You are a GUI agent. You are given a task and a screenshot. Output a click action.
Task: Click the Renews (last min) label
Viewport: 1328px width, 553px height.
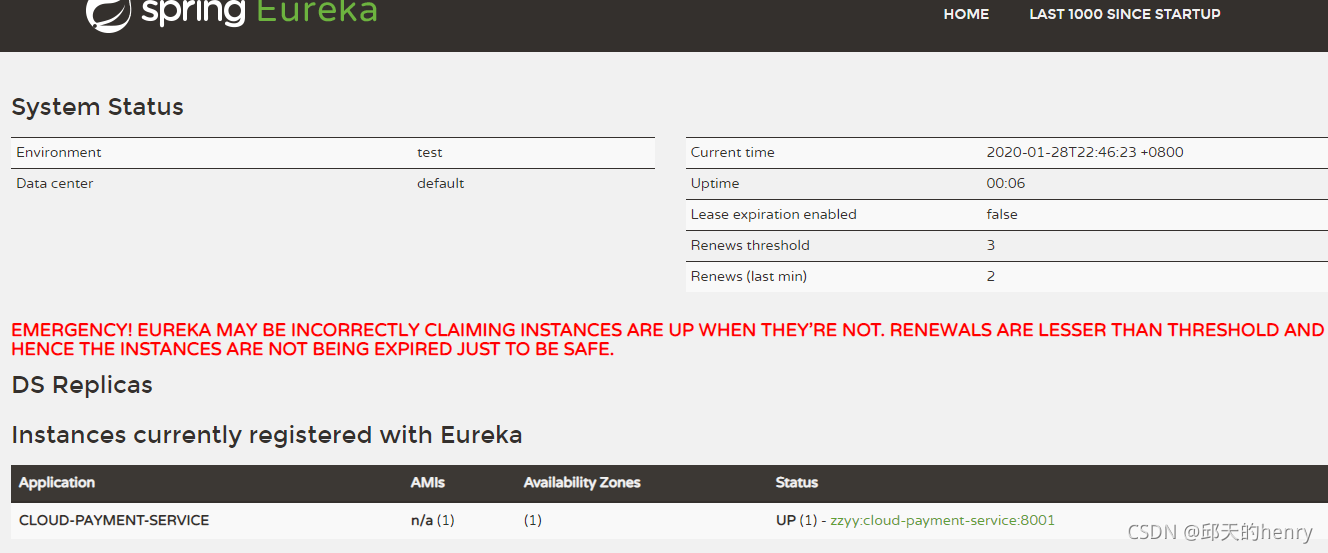point(749,276)
